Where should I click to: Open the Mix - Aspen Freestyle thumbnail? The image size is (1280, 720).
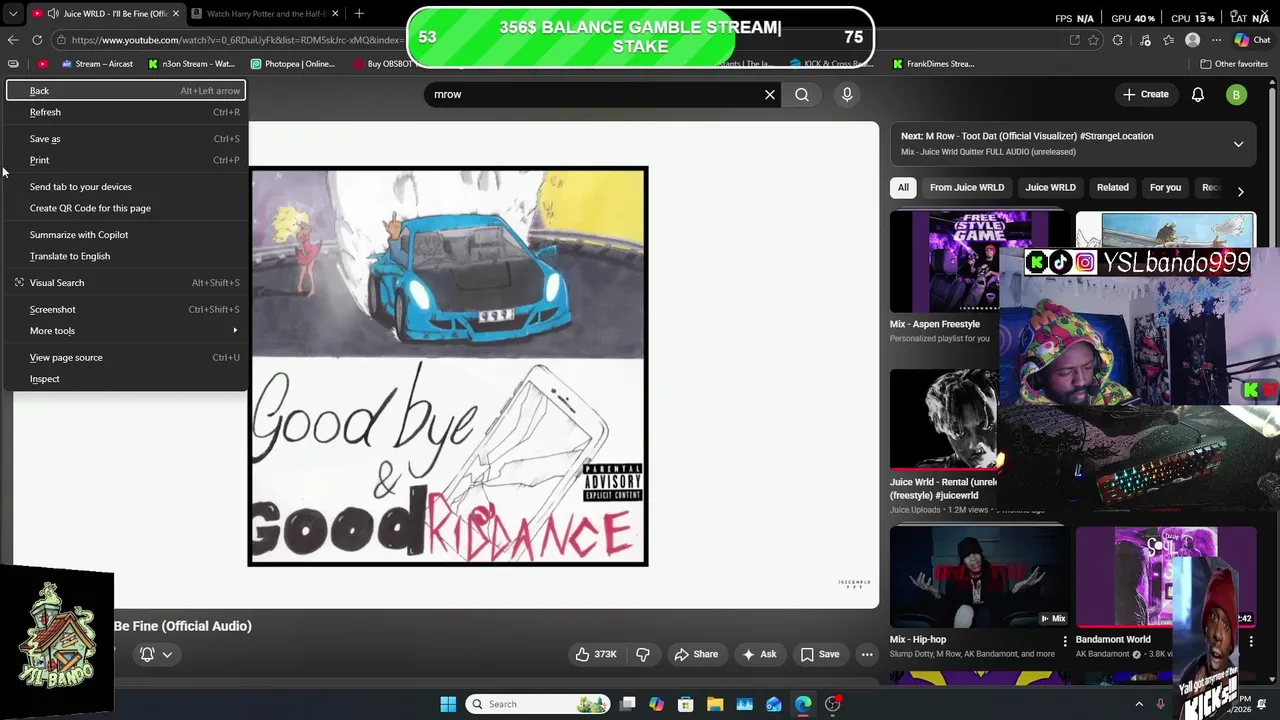(x=945, y=262)
